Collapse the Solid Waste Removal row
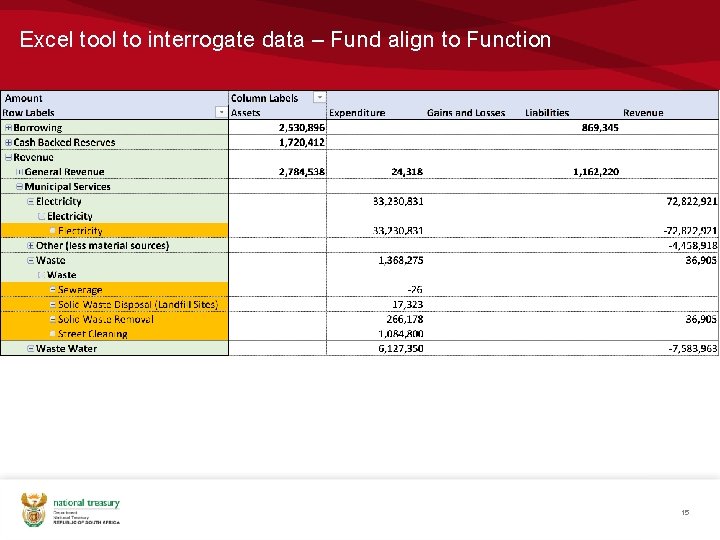Viewport: 720px width, 540px height. 53,319
